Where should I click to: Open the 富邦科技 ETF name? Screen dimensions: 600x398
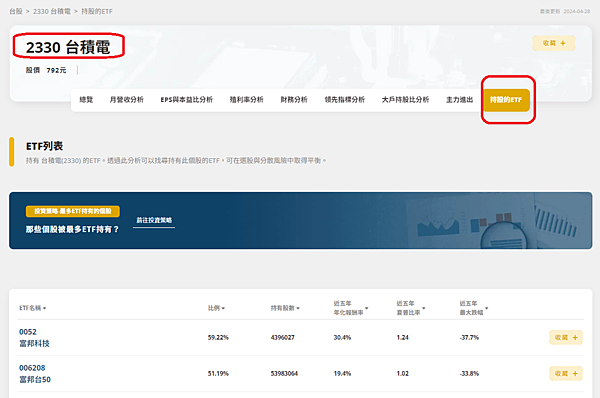[34, 344]
